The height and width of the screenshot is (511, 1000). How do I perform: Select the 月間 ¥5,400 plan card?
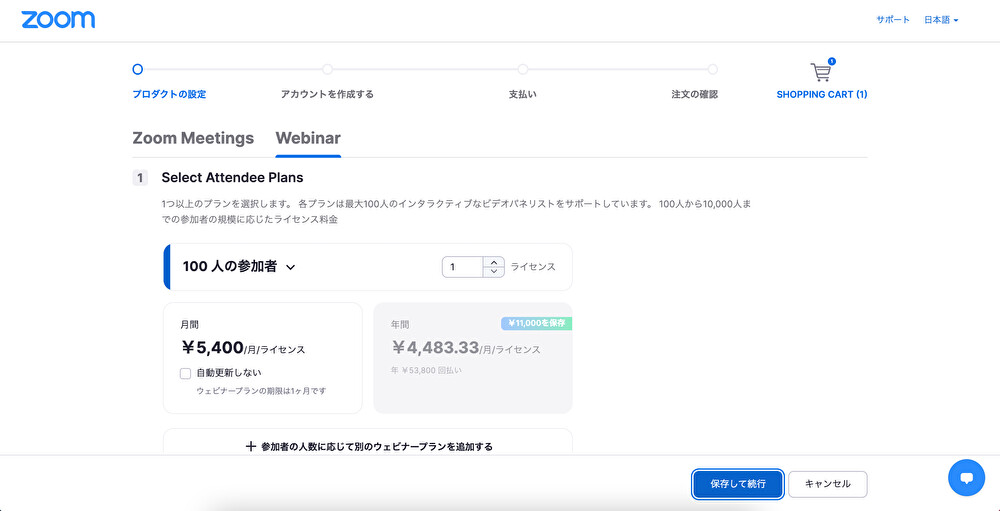[263, 358]
